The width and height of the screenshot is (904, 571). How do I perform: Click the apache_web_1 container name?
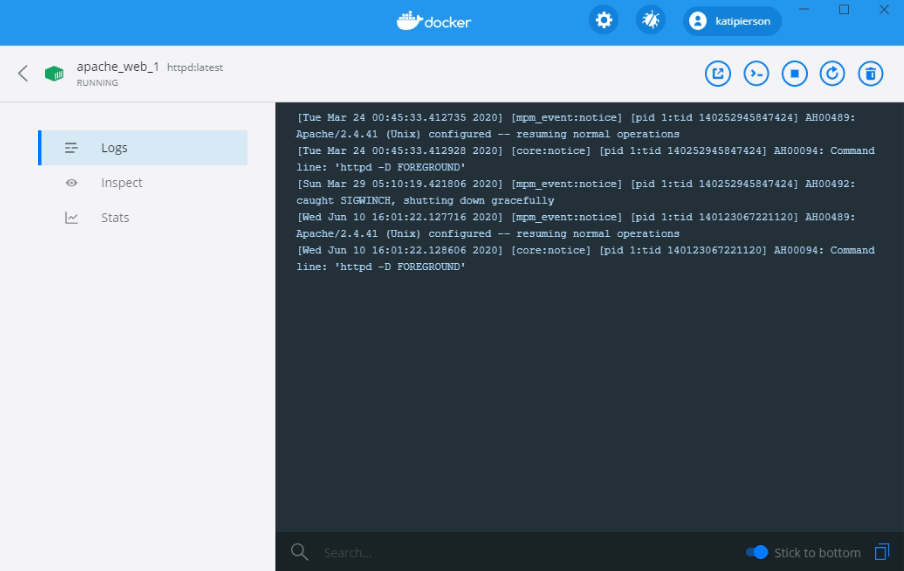[x=117, y=66]
